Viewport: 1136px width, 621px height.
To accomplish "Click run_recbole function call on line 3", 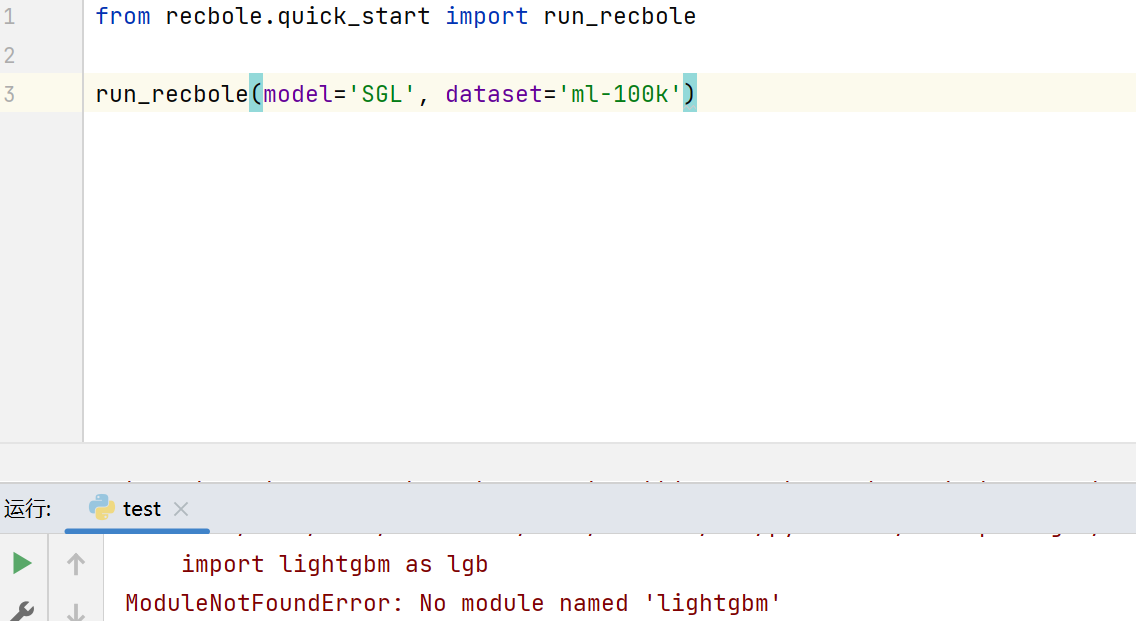I will coord(172,94).
